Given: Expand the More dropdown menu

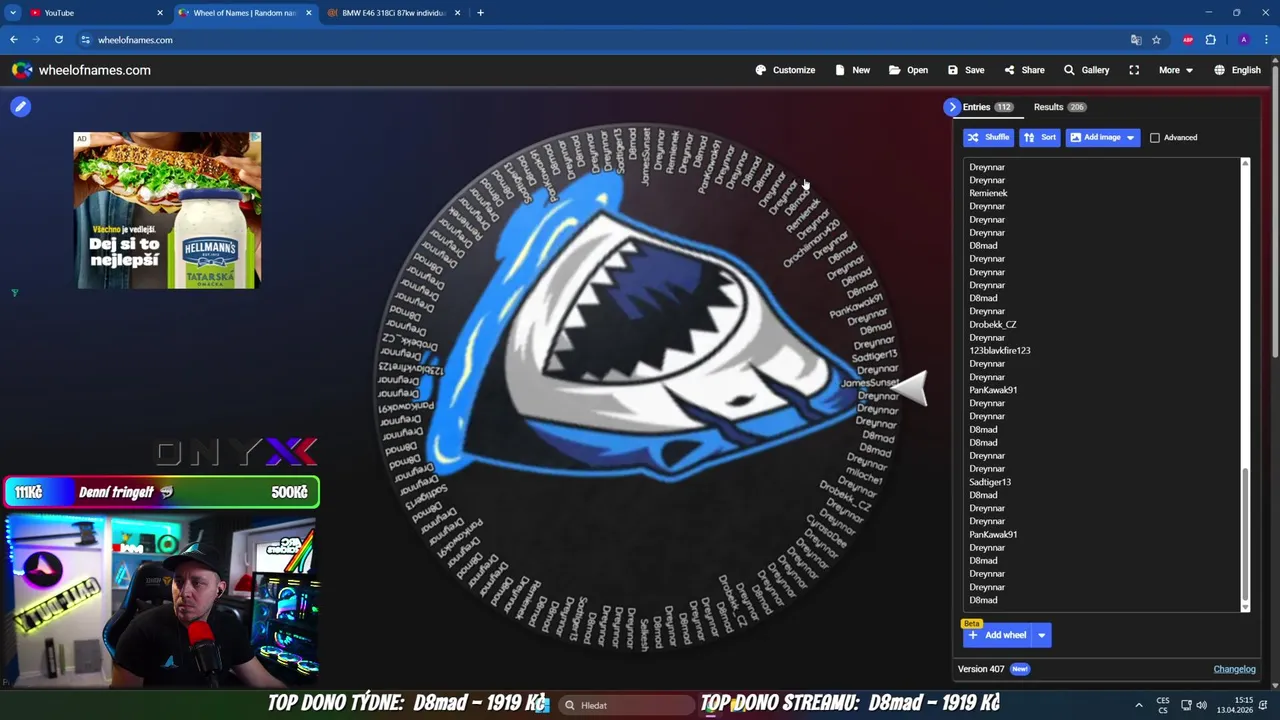Looking at the screenshot, I should pos(1176,70).
